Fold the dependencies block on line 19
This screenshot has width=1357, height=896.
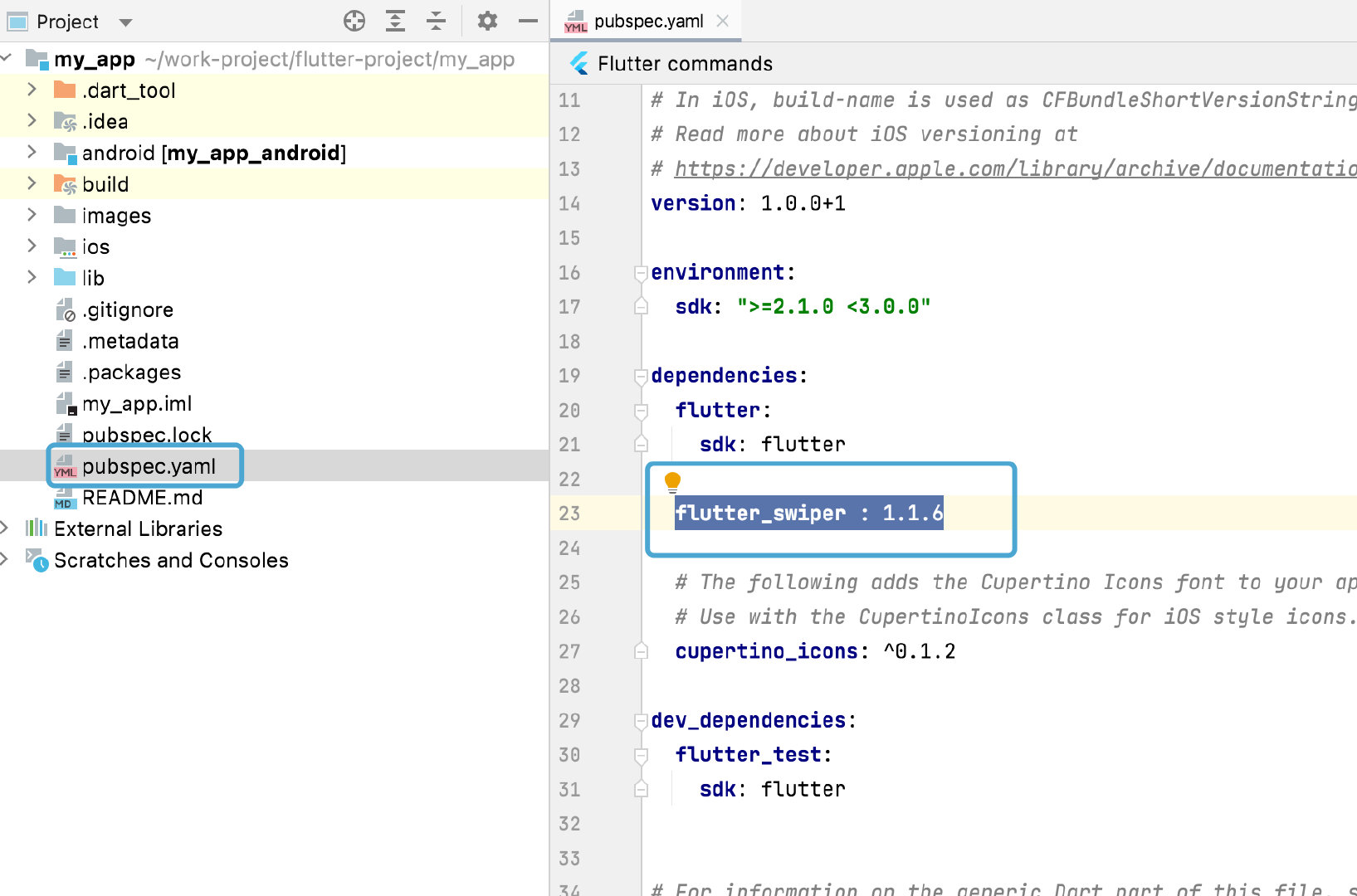point(641,376)
